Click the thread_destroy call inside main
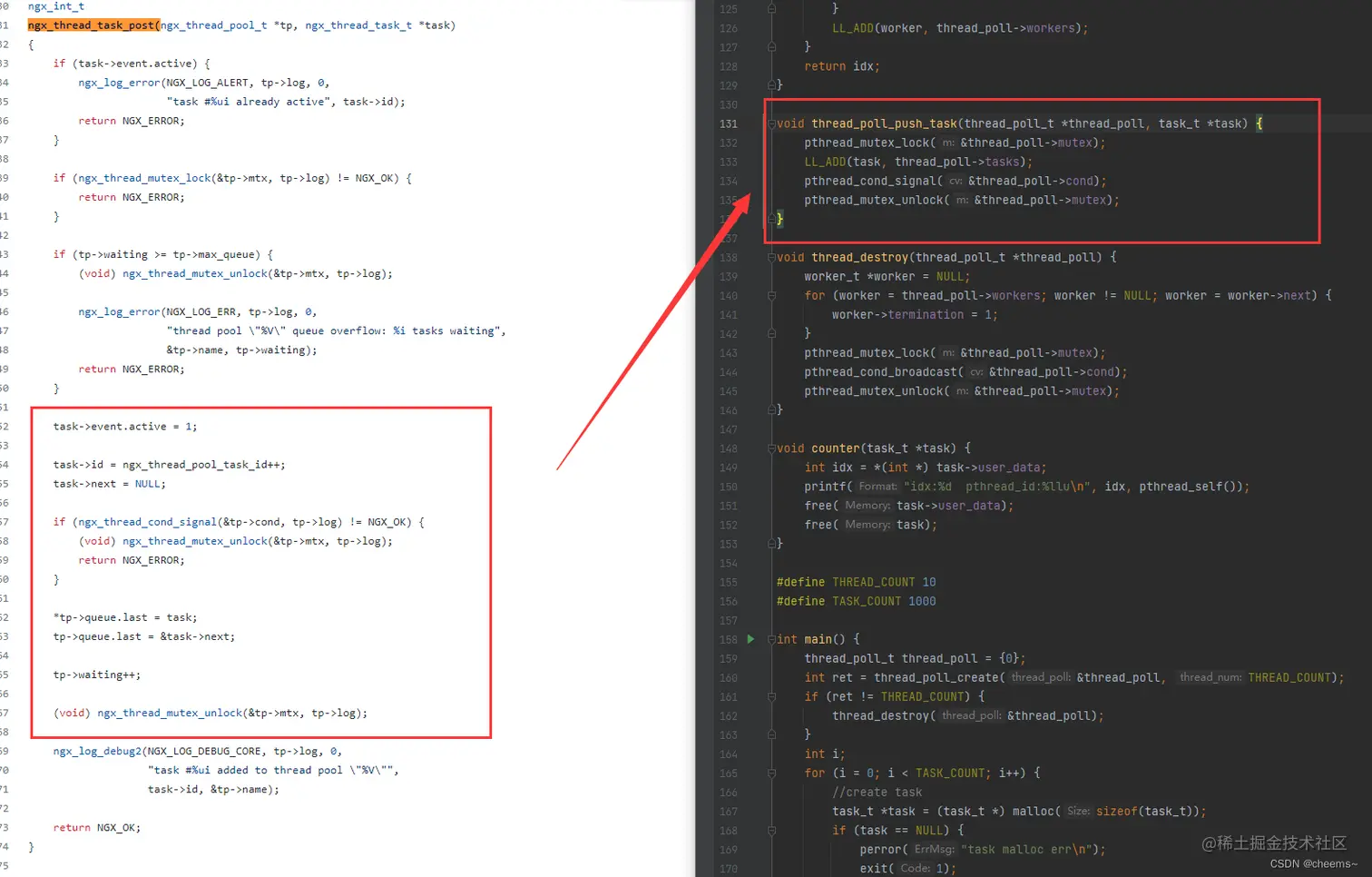The height and width of the screenshot is (877, 1372). point(968,715)
